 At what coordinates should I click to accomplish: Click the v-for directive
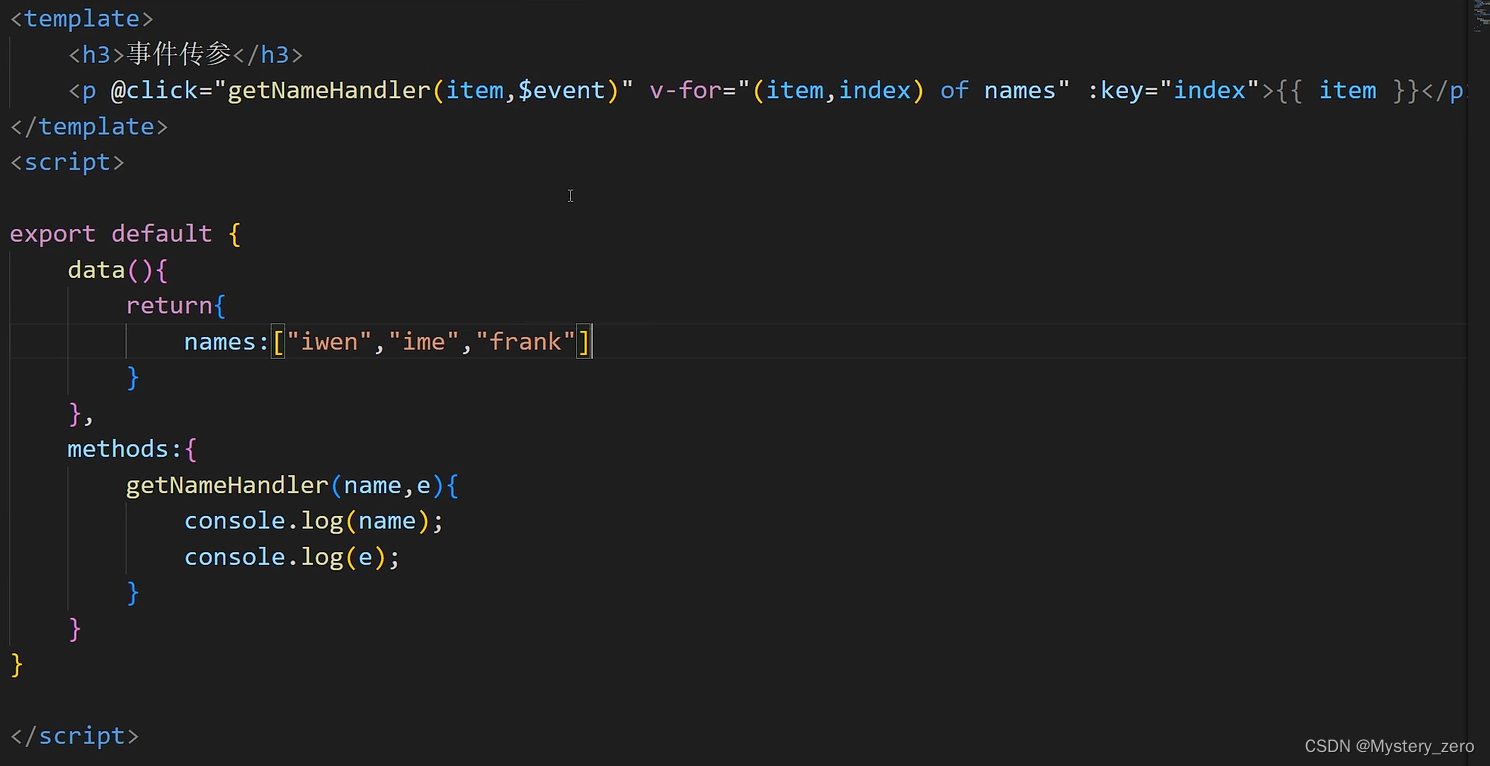coord(686,91)
